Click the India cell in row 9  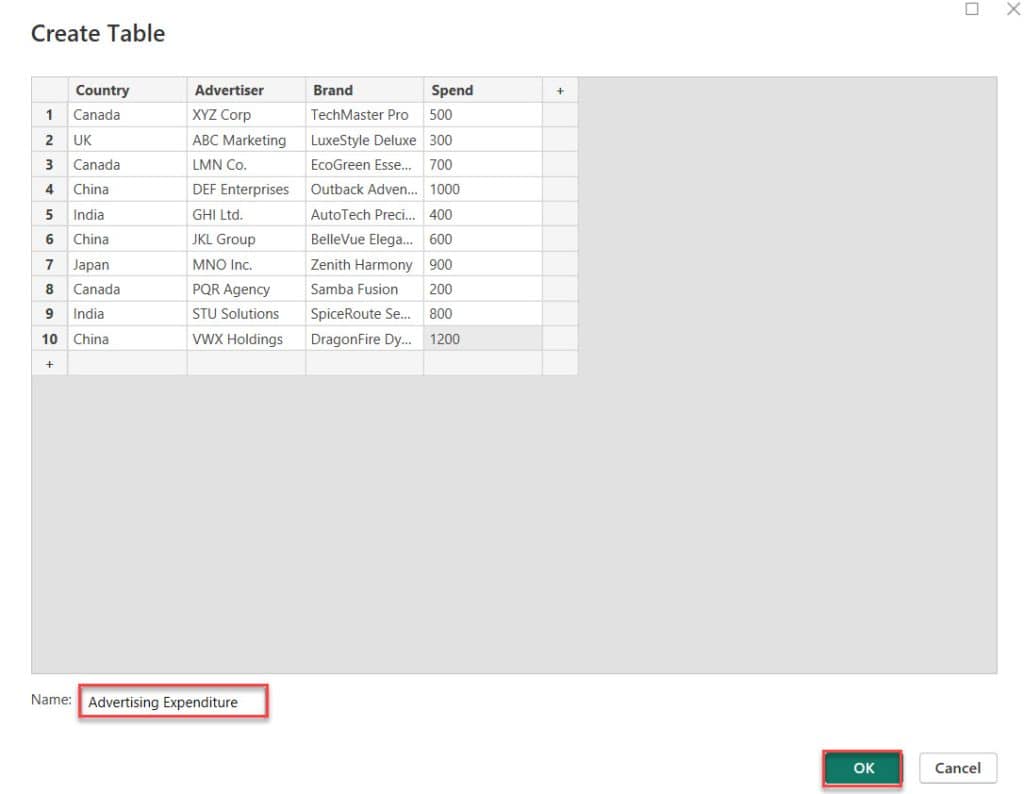pos(127,314)
